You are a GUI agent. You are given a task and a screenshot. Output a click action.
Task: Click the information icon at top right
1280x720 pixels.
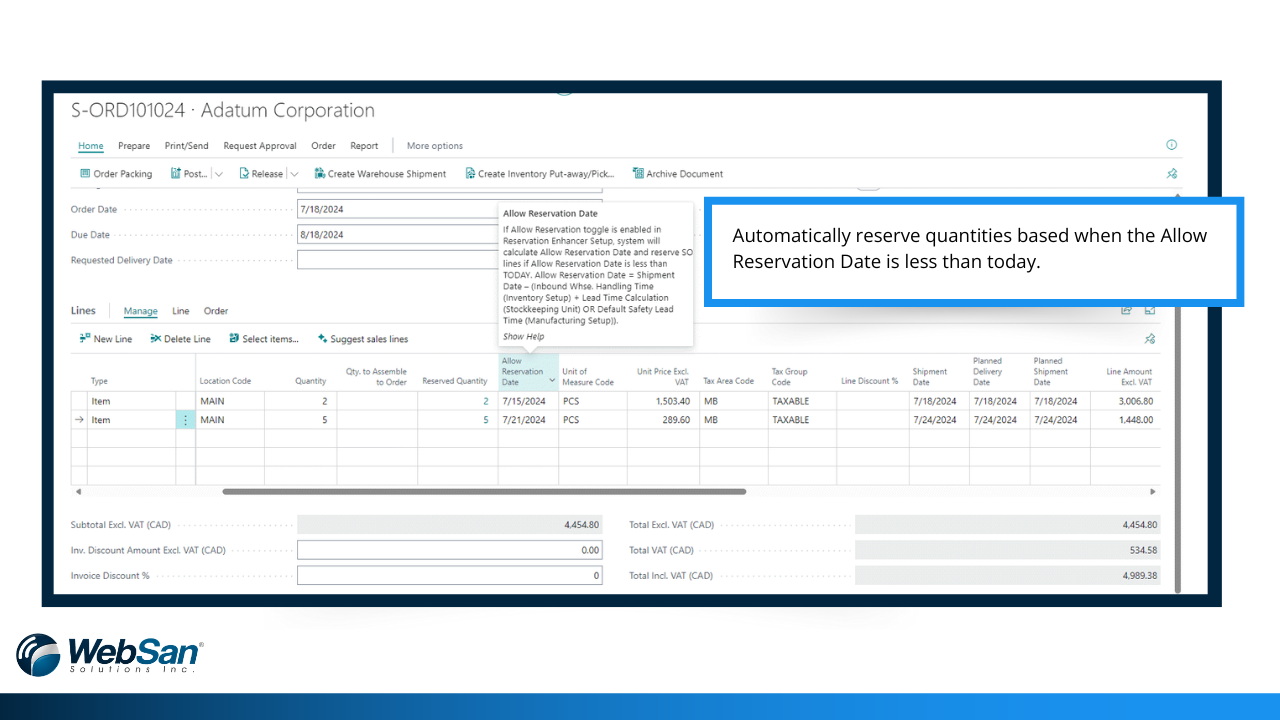(1172, 145)
